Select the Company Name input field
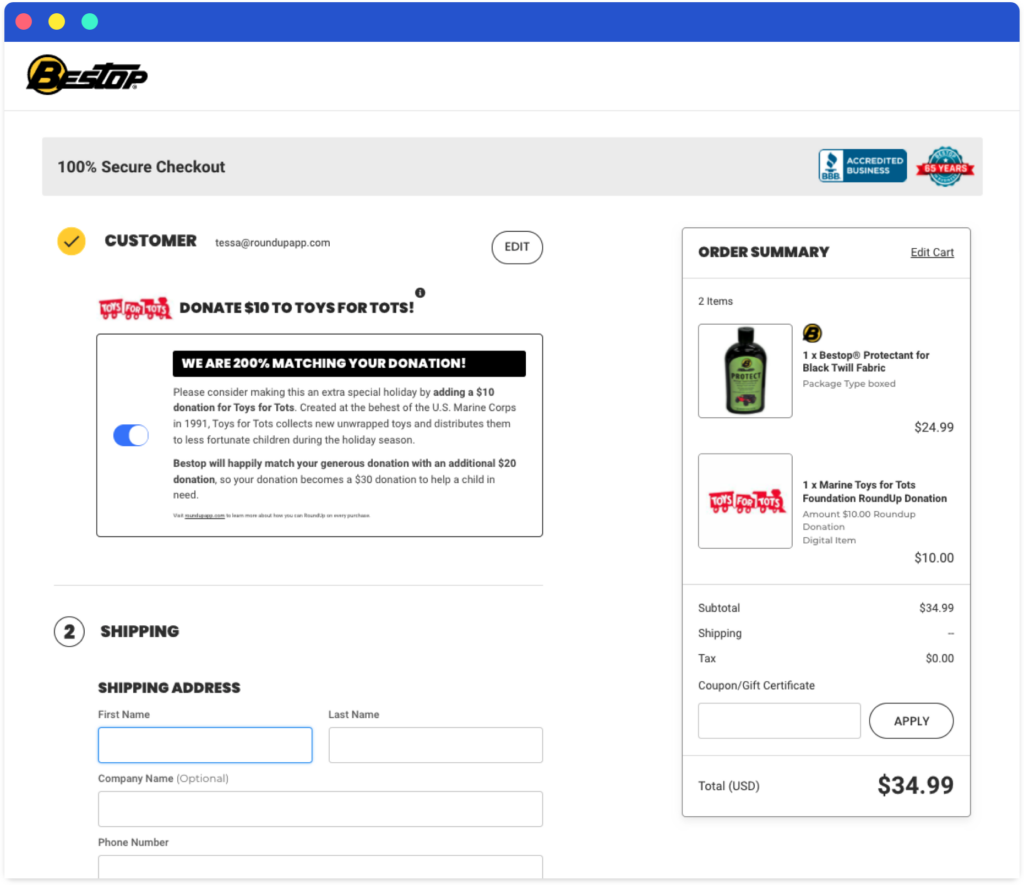The image size is (1024, 885). pyautogui.click(x=320, y=809)
